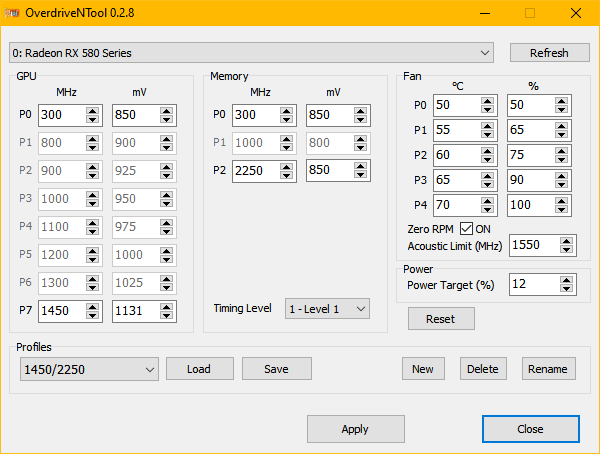Delete the selected profile

click(483, 369)
